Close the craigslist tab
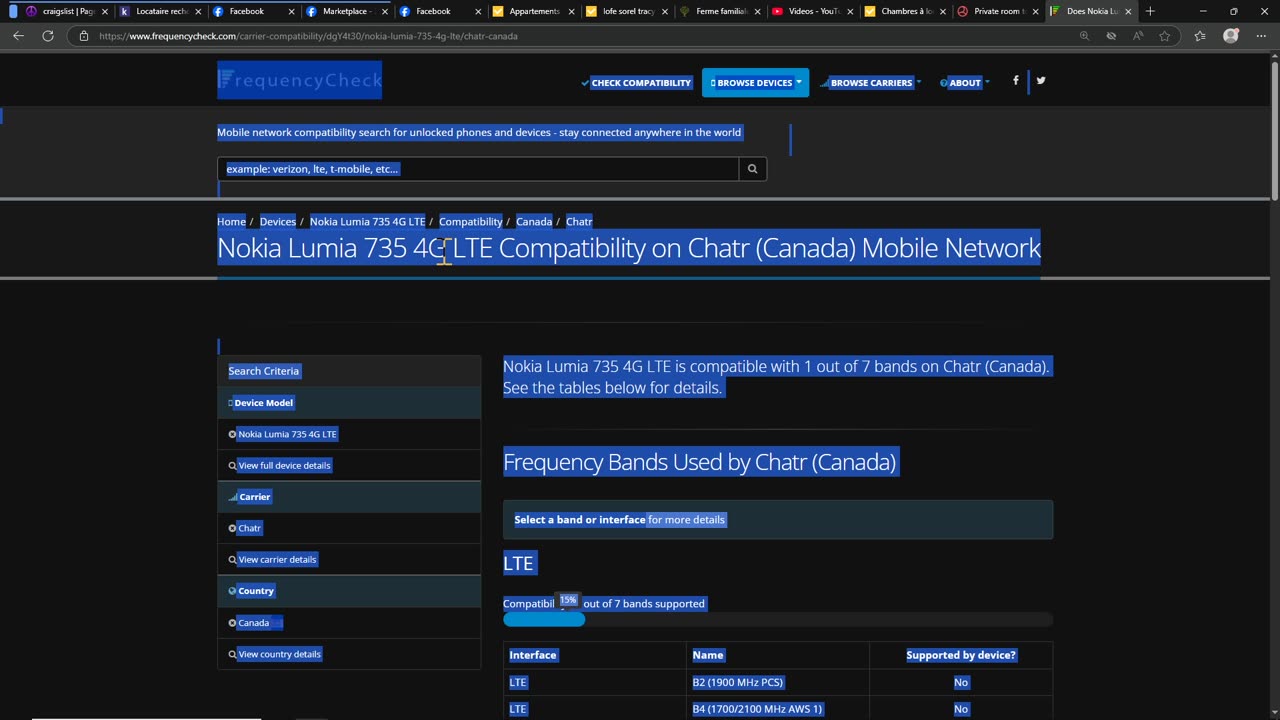 [105, 11]
